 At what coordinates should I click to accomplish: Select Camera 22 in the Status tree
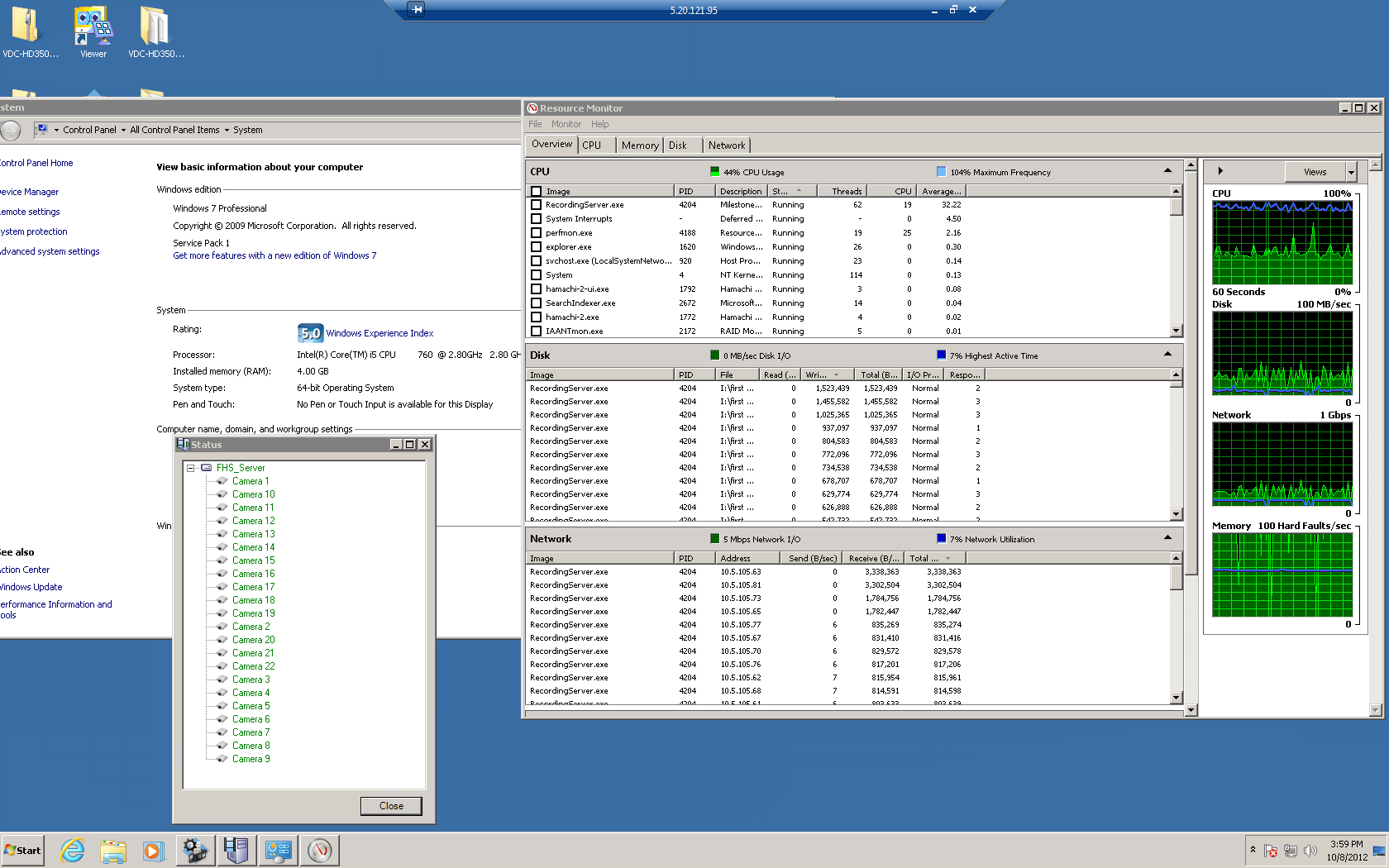(x=253, y=666)
